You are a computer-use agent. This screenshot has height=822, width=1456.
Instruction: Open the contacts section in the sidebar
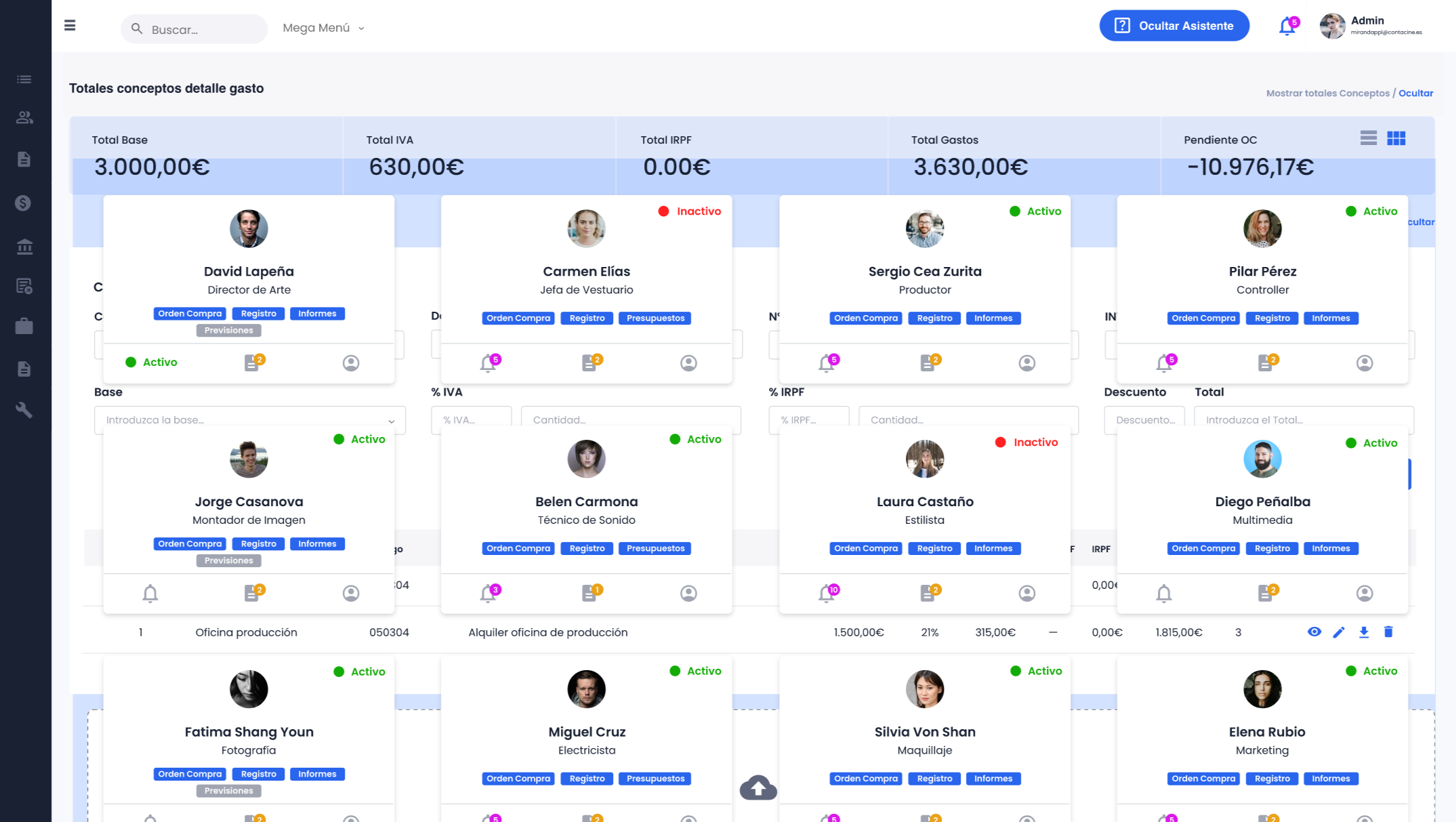pos(24,117)
